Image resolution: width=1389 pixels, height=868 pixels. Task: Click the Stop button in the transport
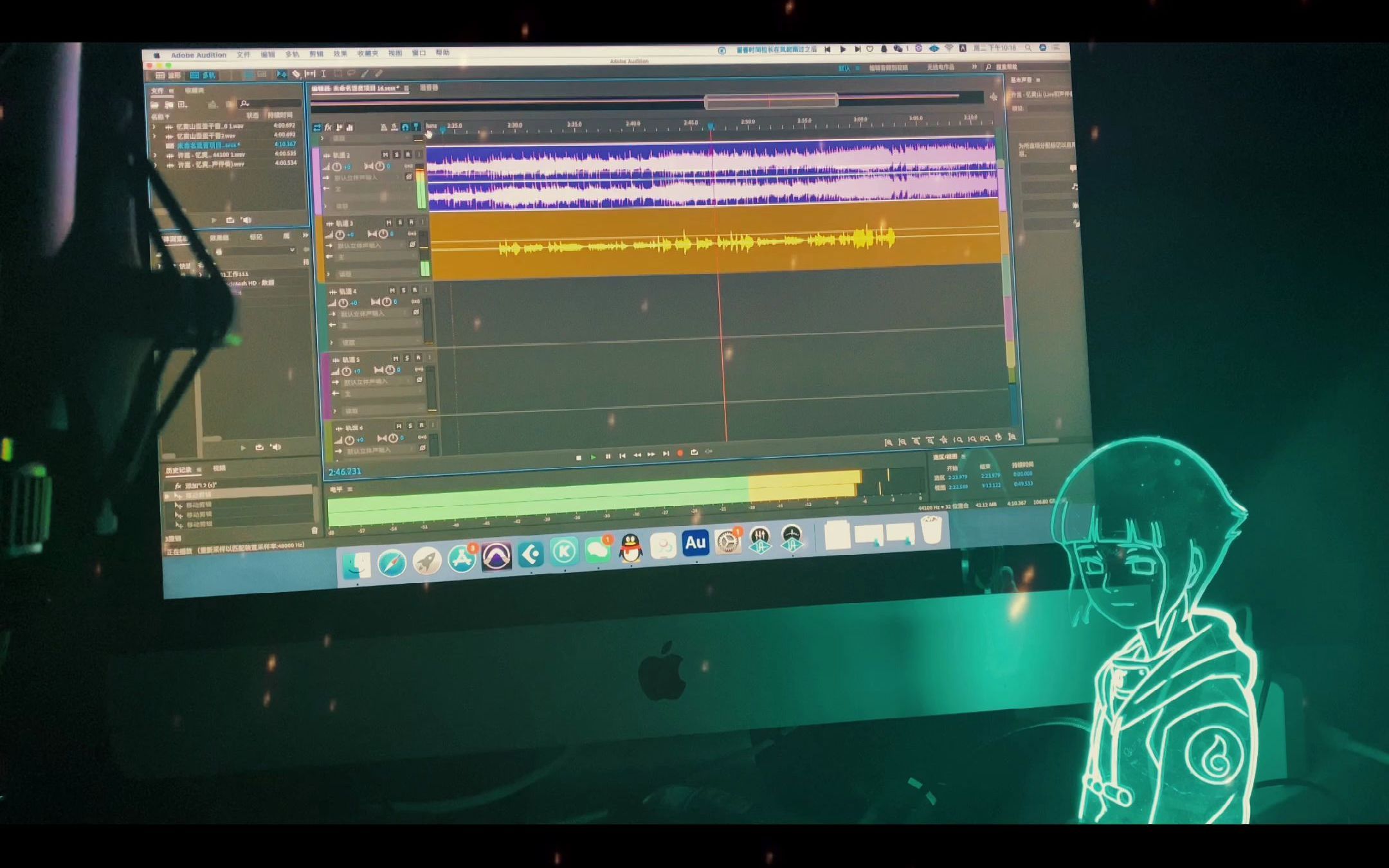[x=579, y=458]
